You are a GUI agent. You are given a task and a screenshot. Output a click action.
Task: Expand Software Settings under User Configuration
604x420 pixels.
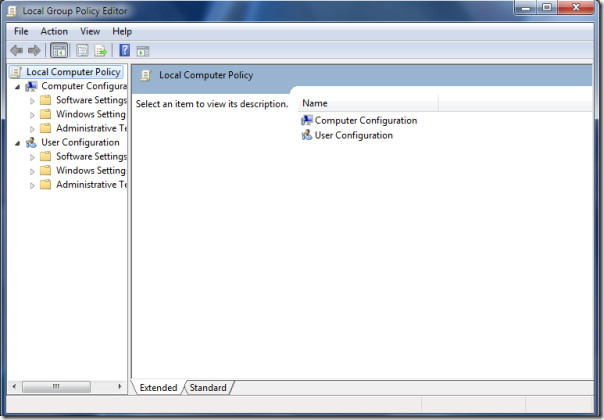pyautogui.click(x=32, y=157)
